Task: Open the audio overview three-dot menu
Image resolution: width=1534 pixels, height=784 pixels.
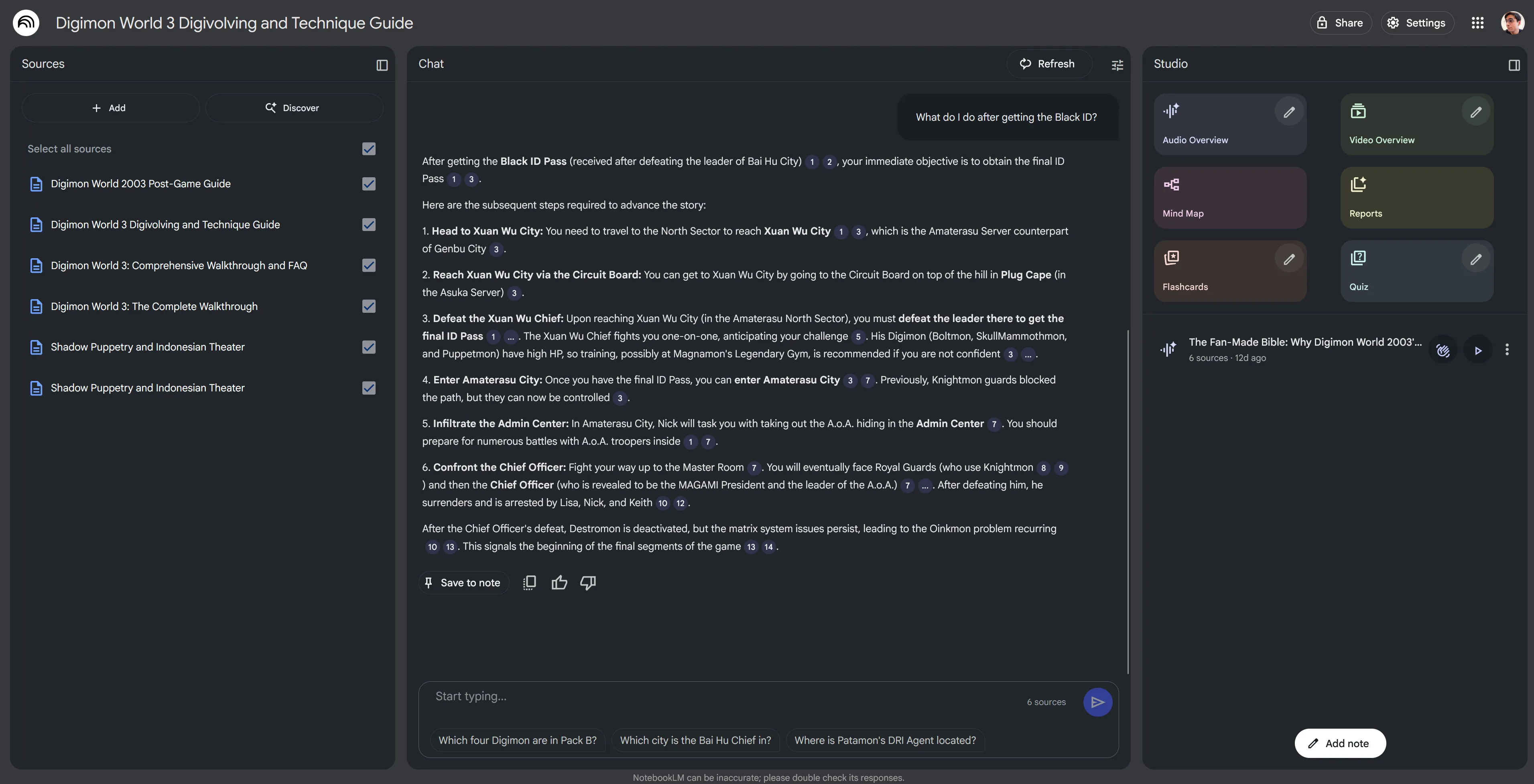Action: (x=1507, y=350)
